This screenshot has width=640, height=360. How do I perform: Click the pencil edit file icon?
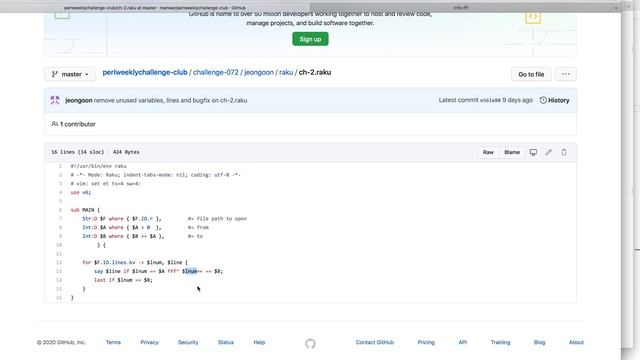549,152
